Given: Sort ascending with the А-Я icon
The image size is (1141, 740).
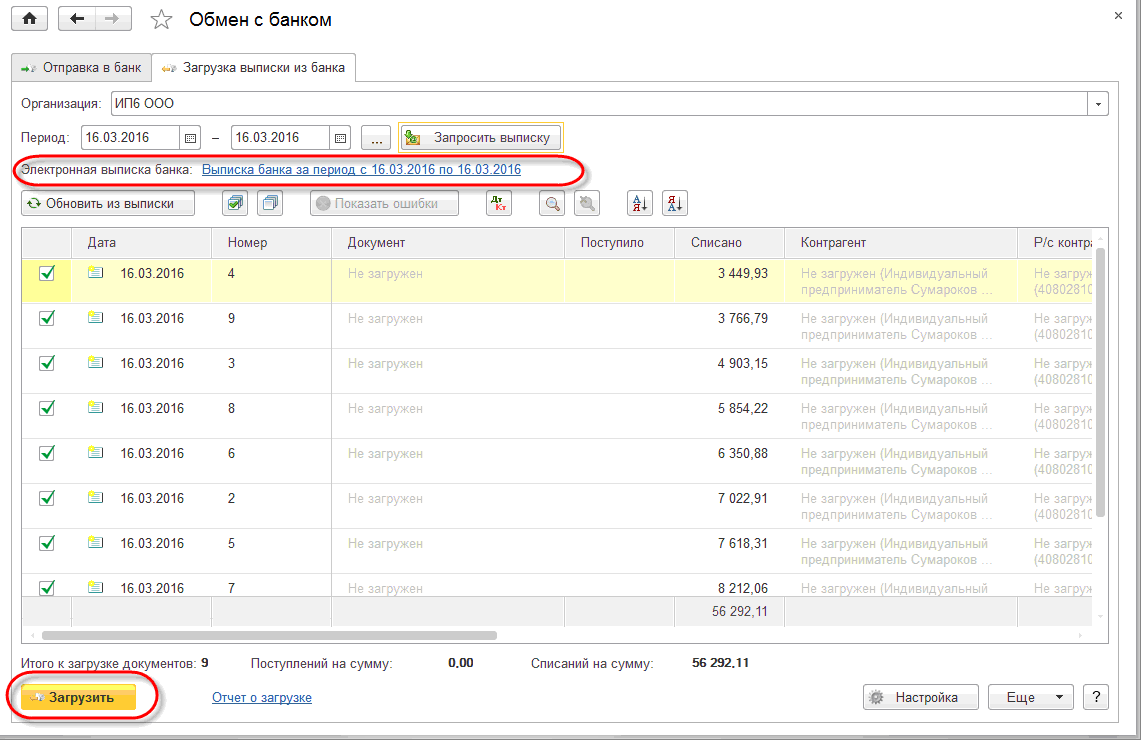Looking at the screenshot, I should click(640, 203).
